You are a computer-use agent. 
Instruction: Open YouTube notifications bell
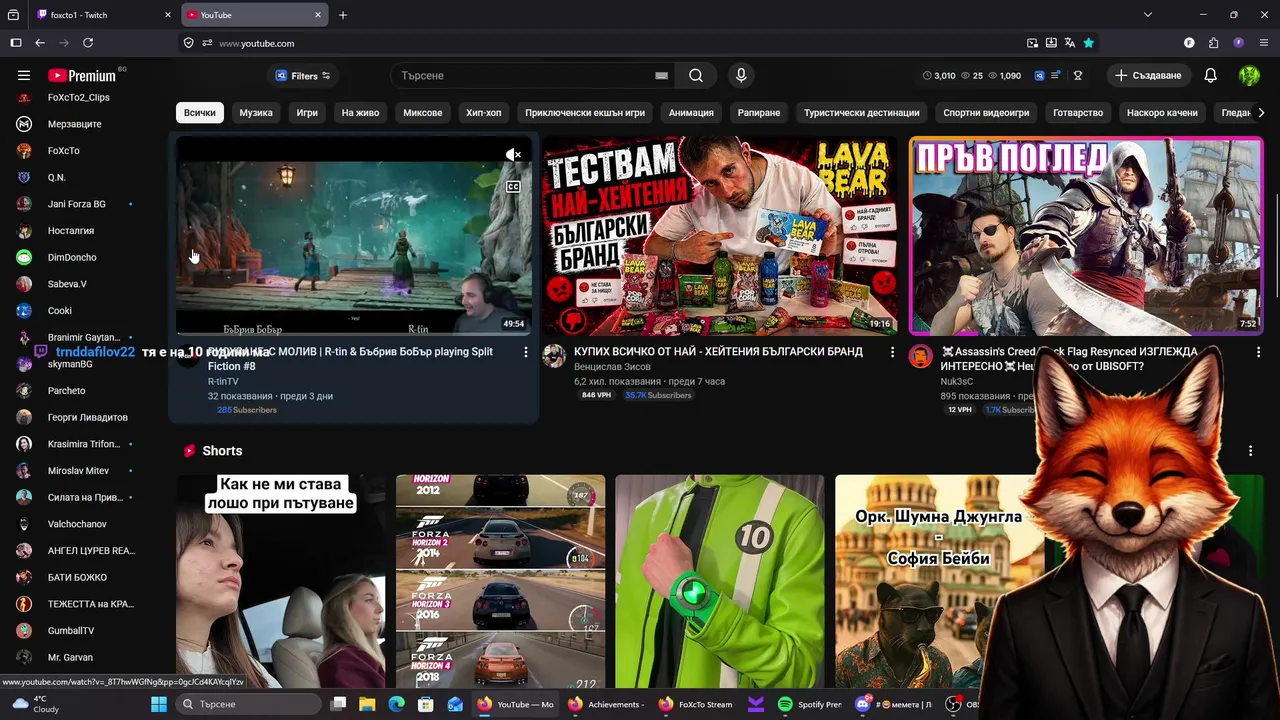(x=1210, y=75)
